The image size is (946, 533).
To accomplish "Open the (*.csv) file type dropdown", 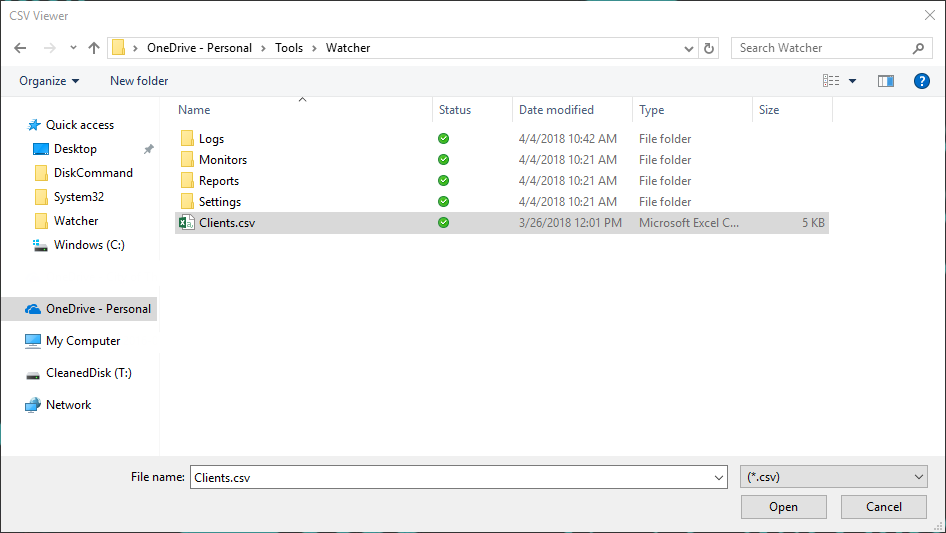I will tap(834, 477).
